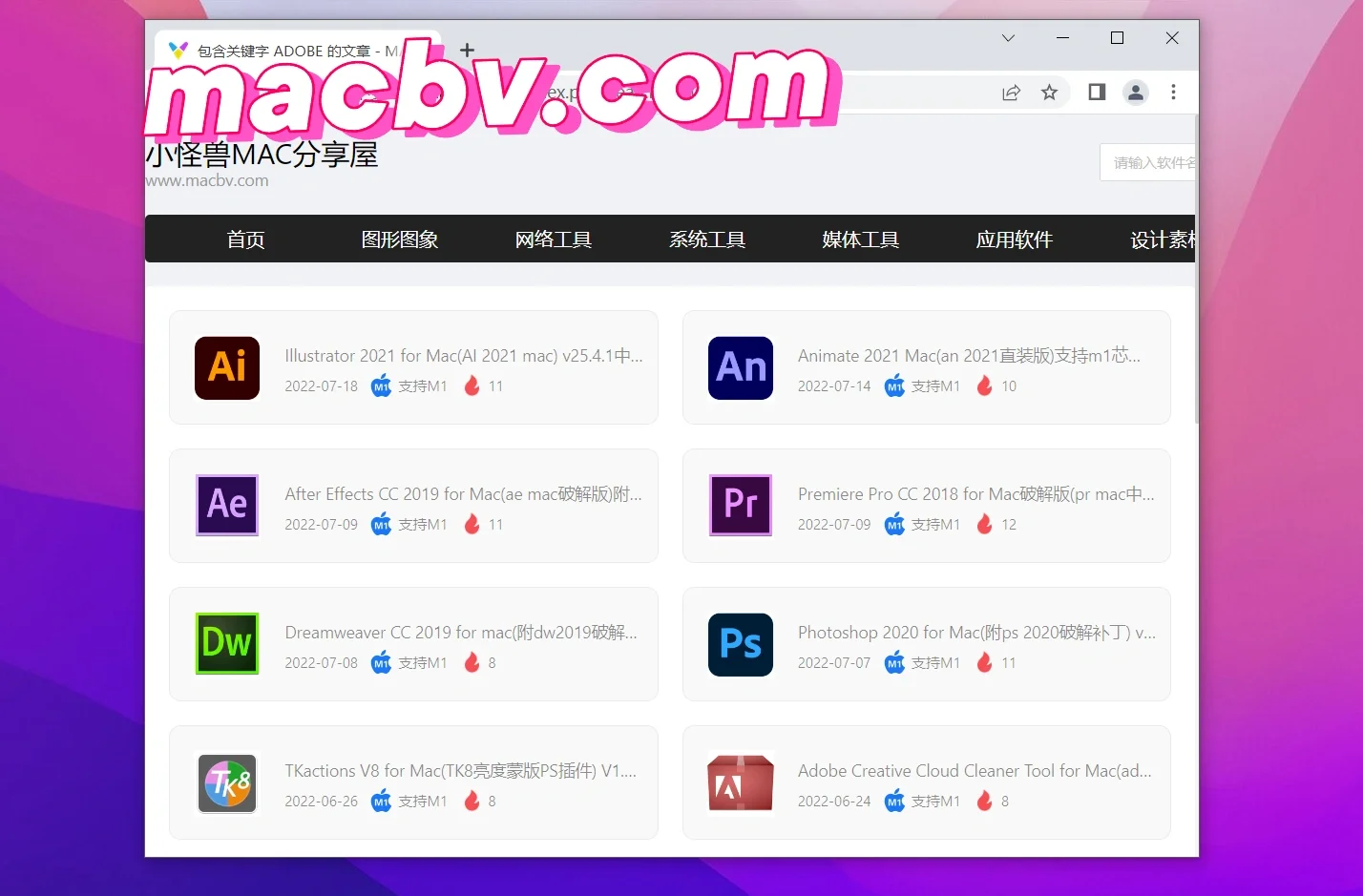Open the 图形图象 category
Image resolution: width=1363 pixels, height=896 pixels.
pos(400,240)
